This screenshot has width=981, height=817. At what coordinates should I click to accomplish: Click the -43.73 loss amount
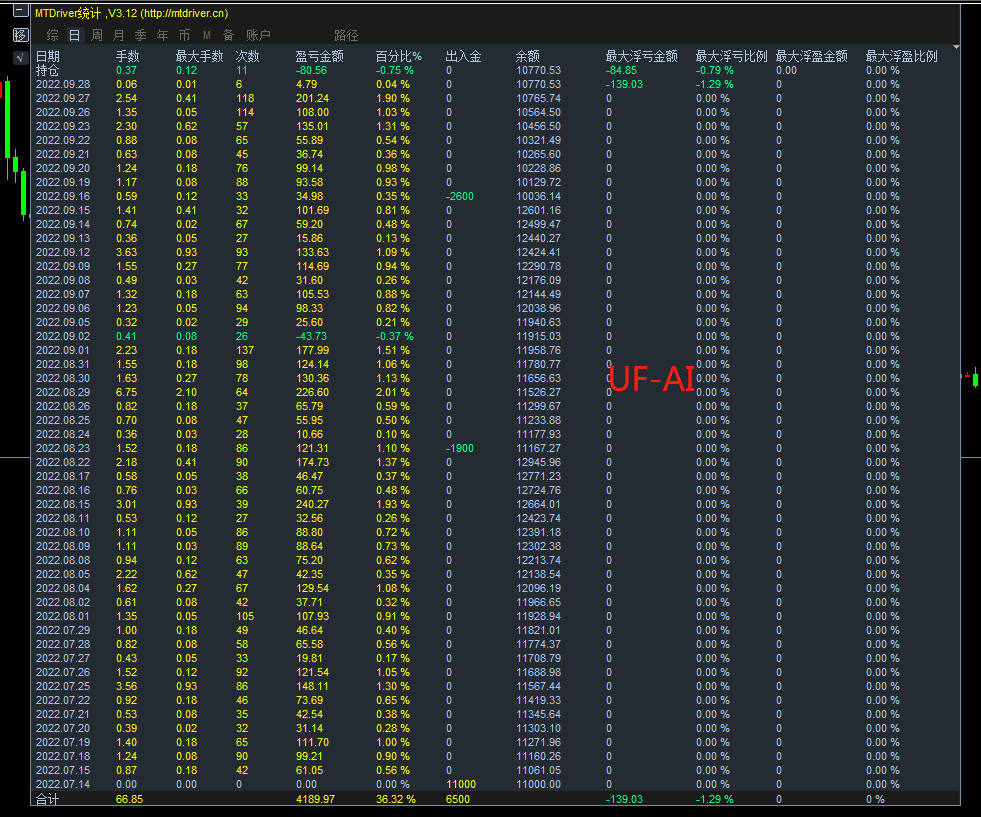click(x=312, y=337)
